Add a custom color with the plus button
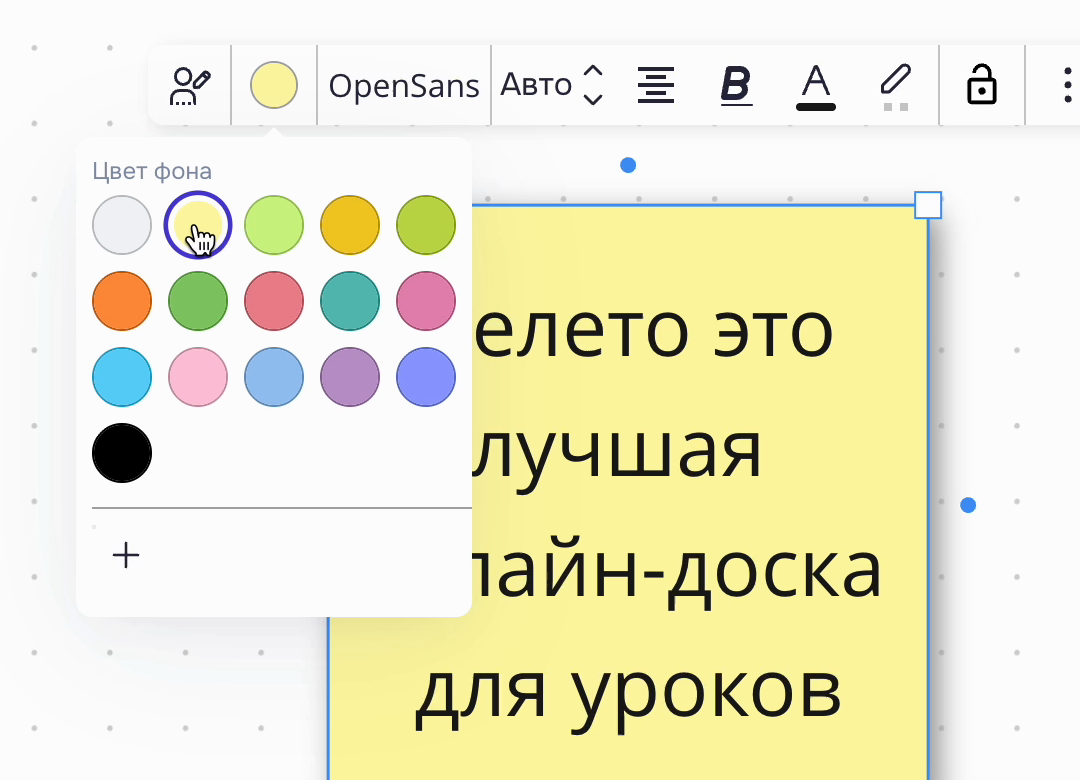The image size is (1080, 780). click(126, 555)
